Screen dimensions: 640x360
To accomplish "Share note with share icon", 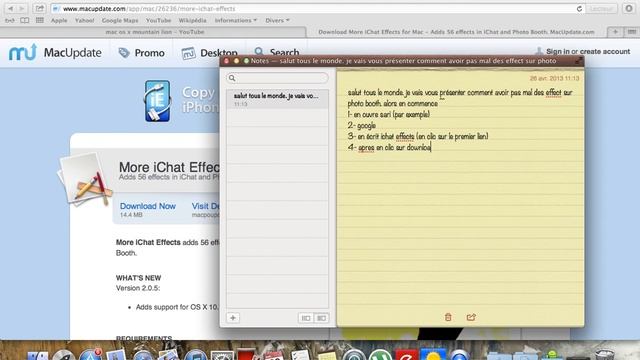I will pos(471,317).
